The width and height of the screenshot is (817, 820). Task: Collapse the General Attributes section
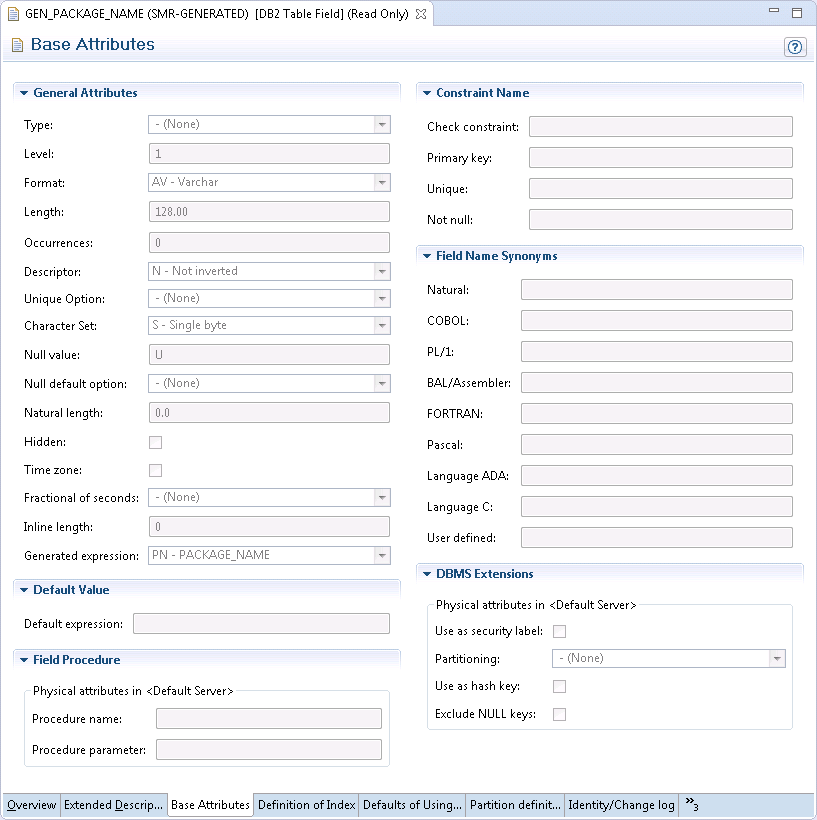pos(24,93)
